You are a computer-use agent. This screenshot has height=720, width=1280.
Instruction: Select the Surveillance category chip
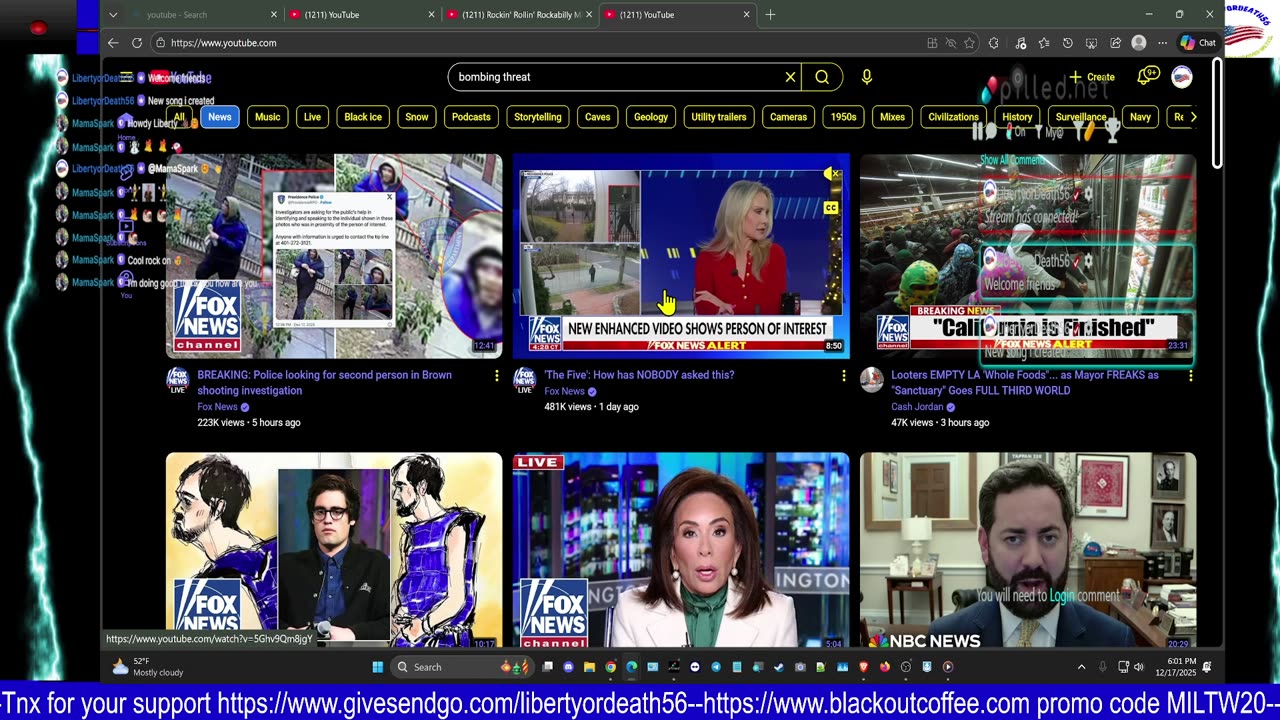click(x=1081, y=117)
